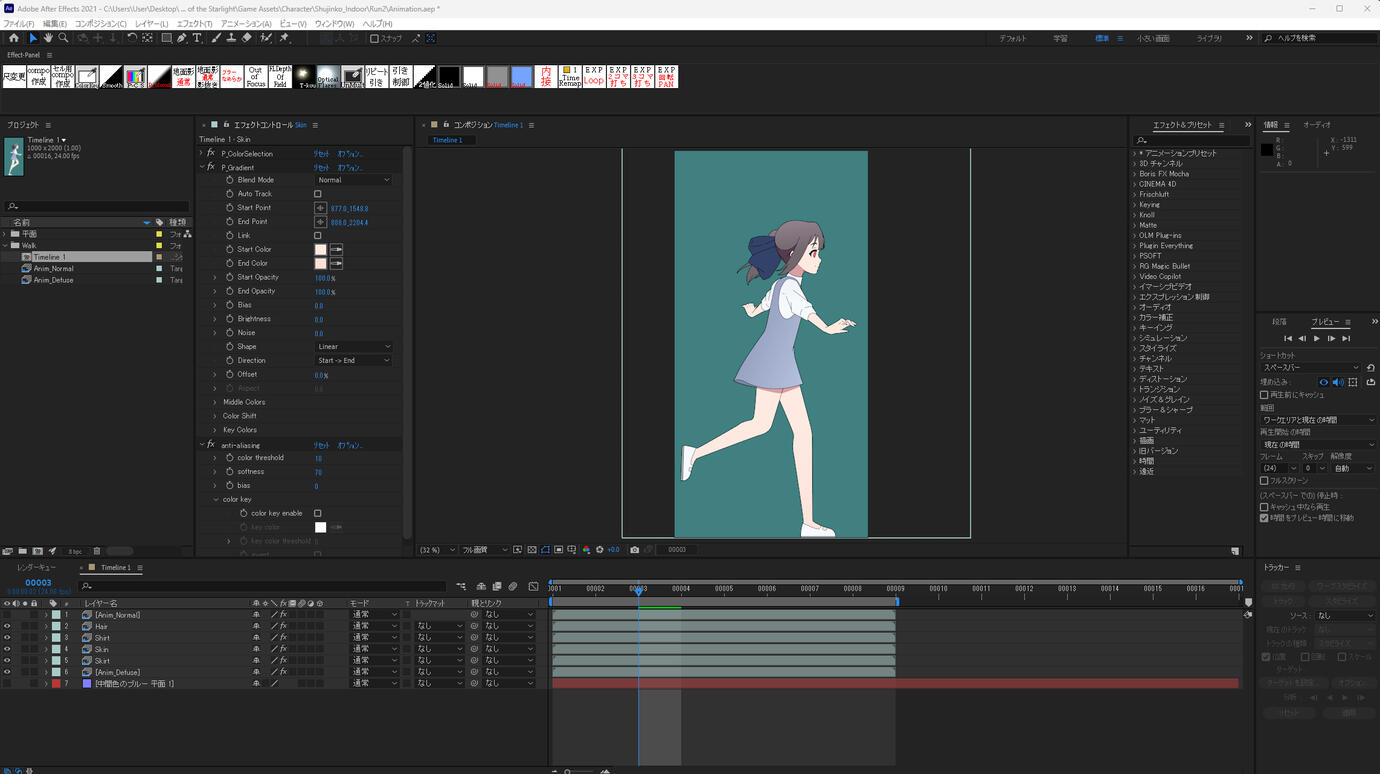
Task: Hide the Hair layer with its eye toggle
Action: click(7, 627)
